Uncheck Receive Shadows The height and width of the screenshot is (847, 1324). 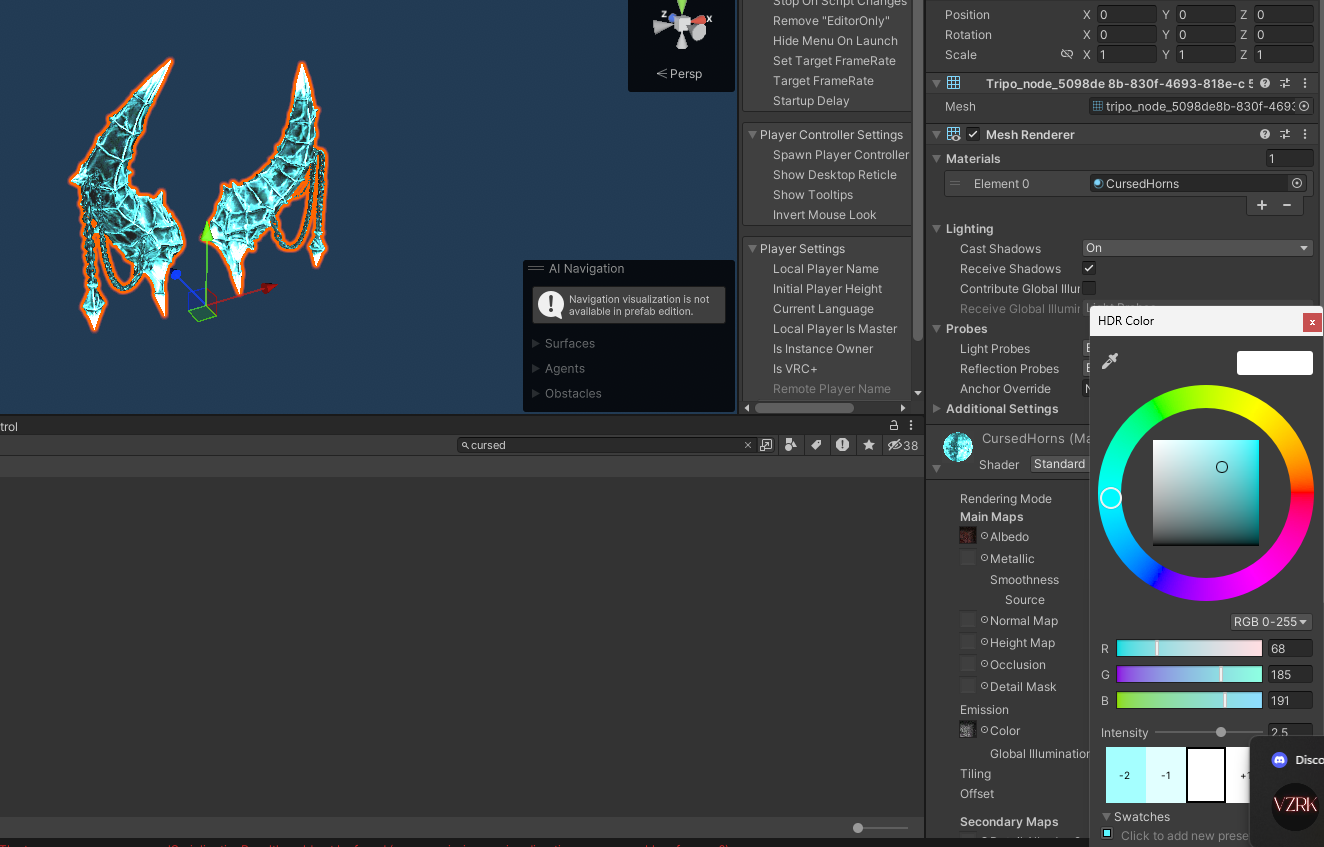click(1089, 268)
